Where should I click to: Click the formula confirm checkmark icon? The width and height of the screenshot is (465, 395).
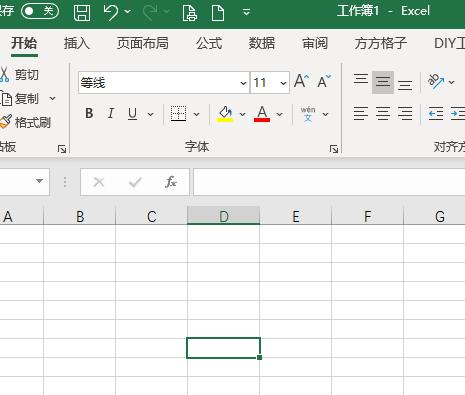pyautogui.click(x=135, y=182)
